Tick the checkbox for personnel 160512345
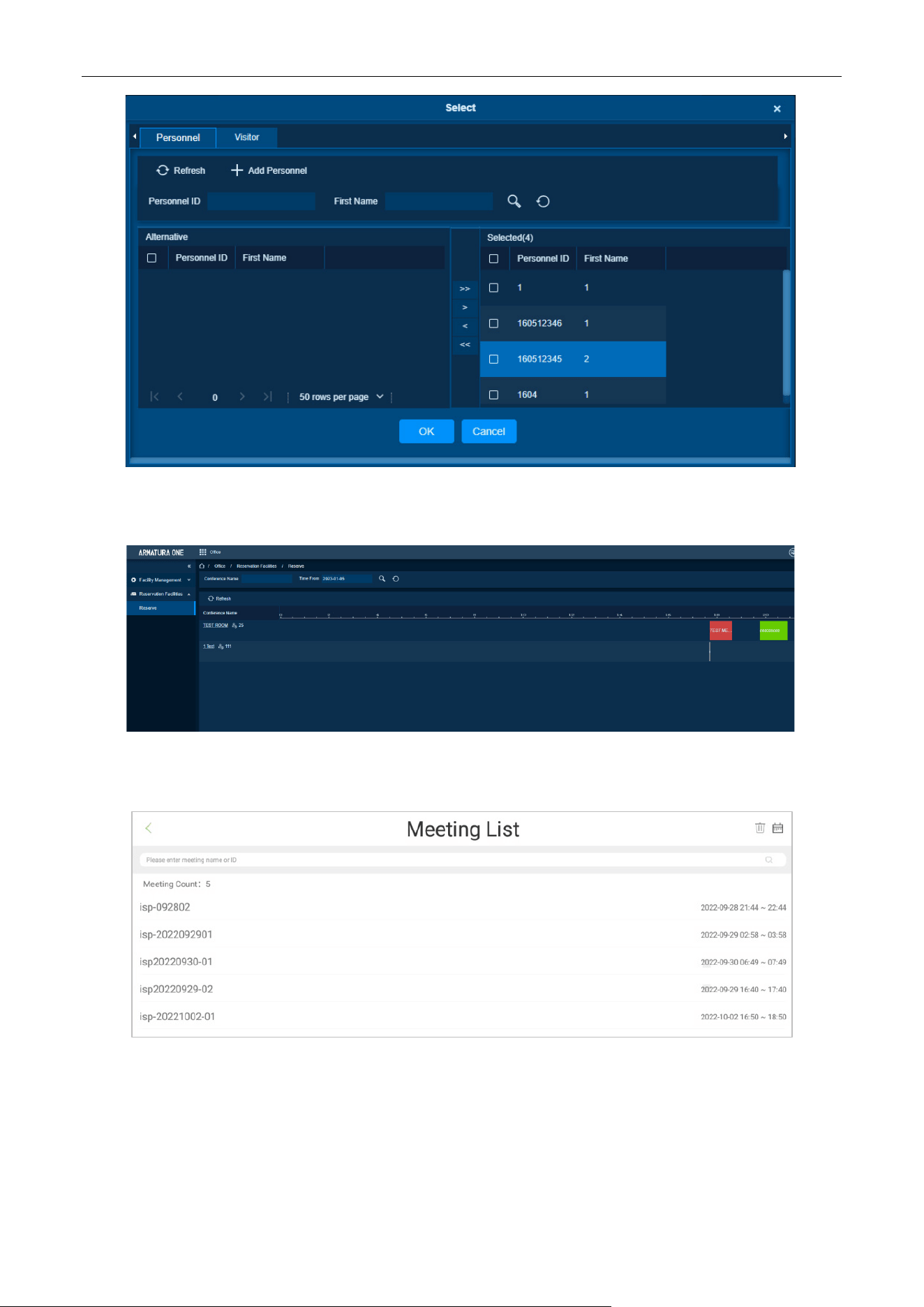Screen dimensions: 924x1307 pos(493,359)
